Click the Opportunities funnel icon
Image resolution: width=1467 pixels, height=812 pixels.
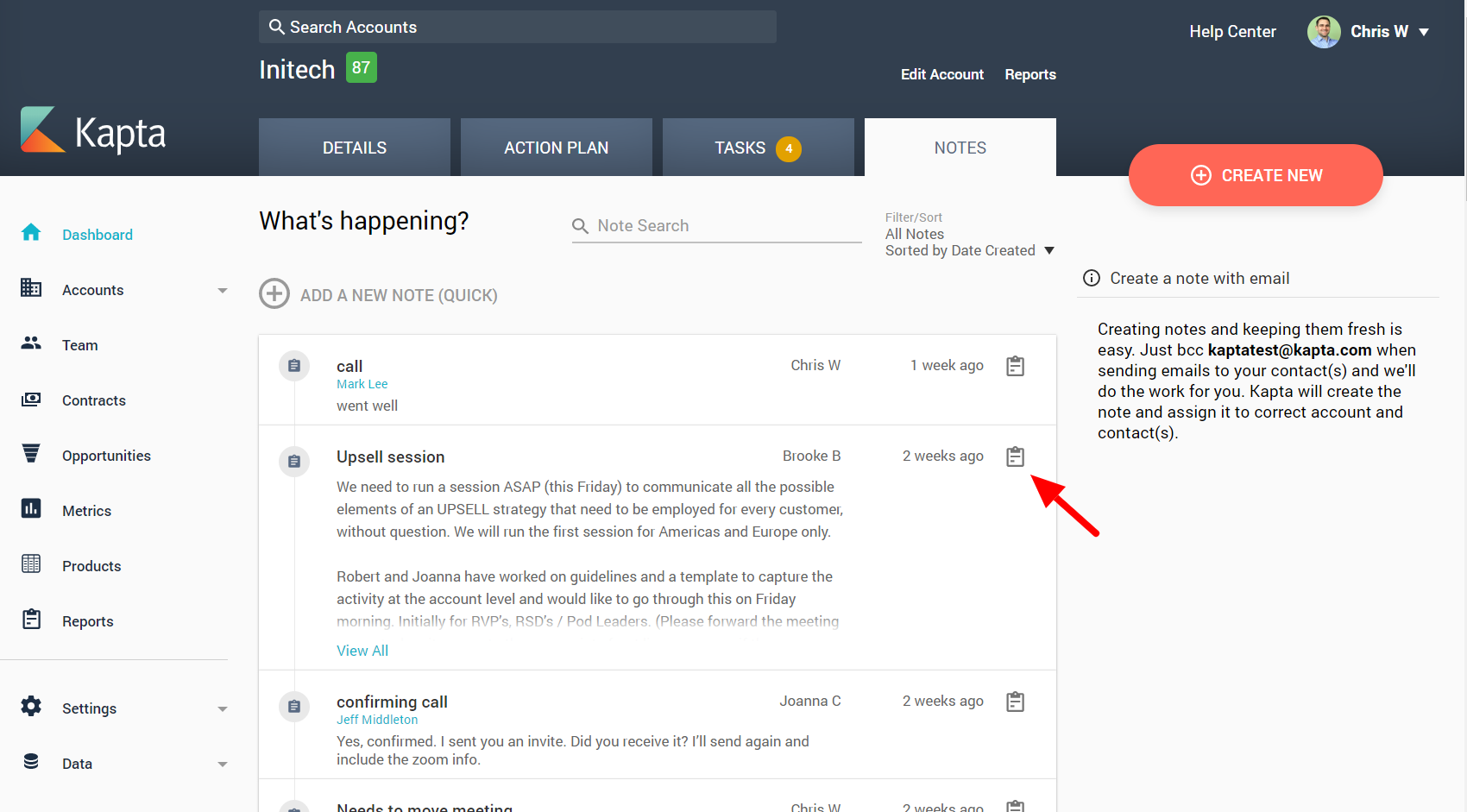31,453
